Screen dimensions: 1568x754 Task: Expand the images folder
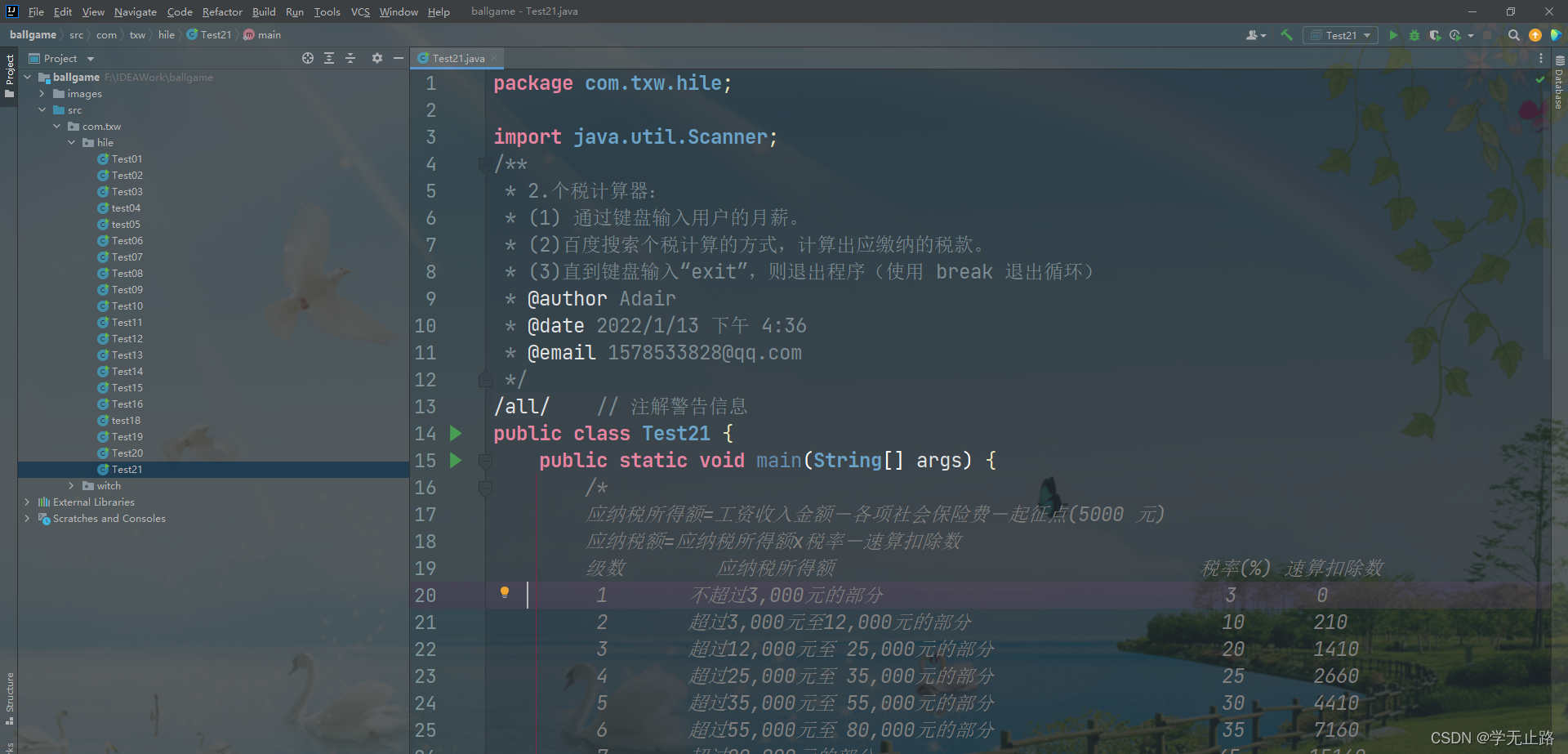tap(42, 93)
